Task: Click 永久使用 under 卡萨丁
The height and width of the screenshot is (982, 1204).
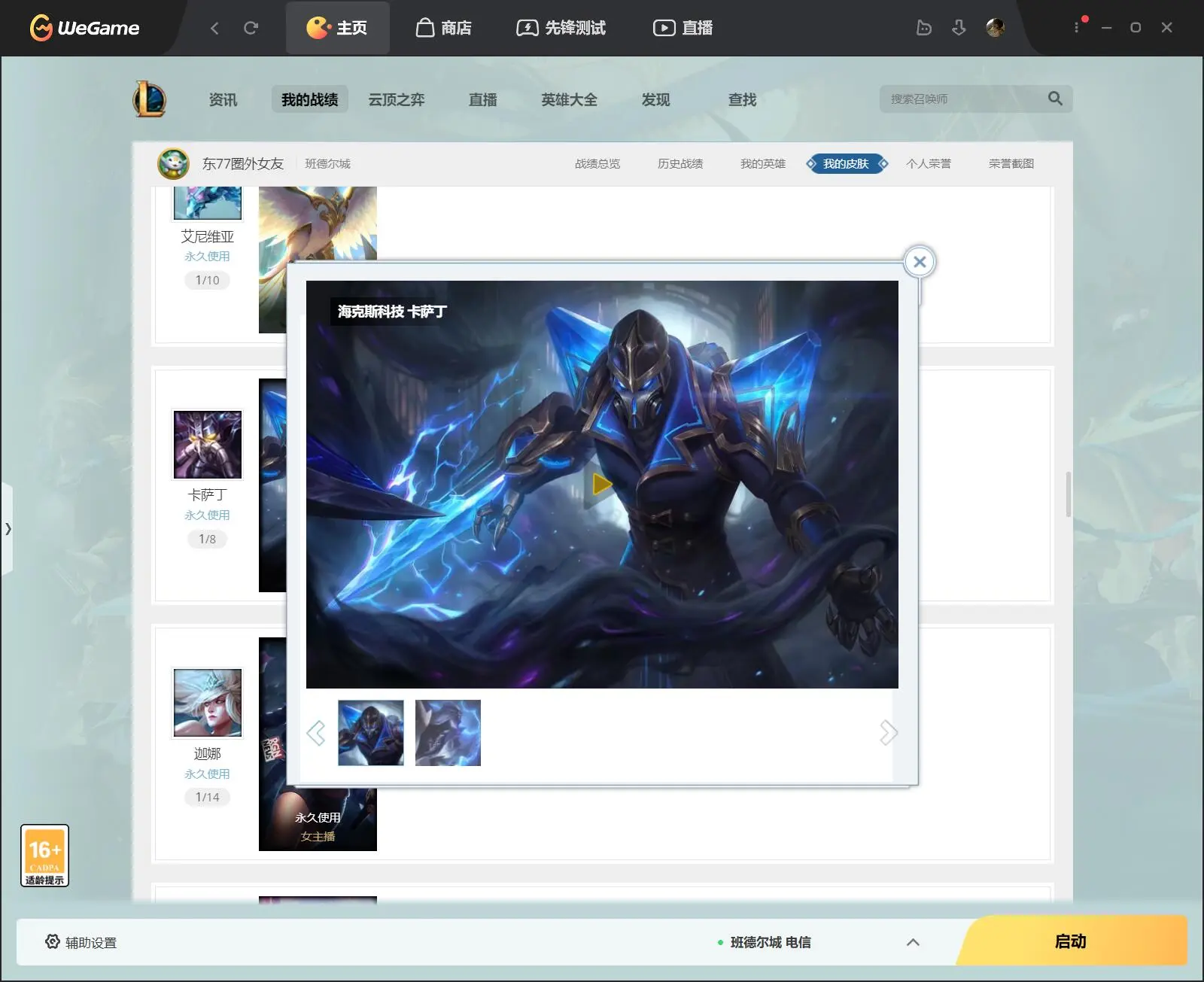Action: (x=208, y=515)
